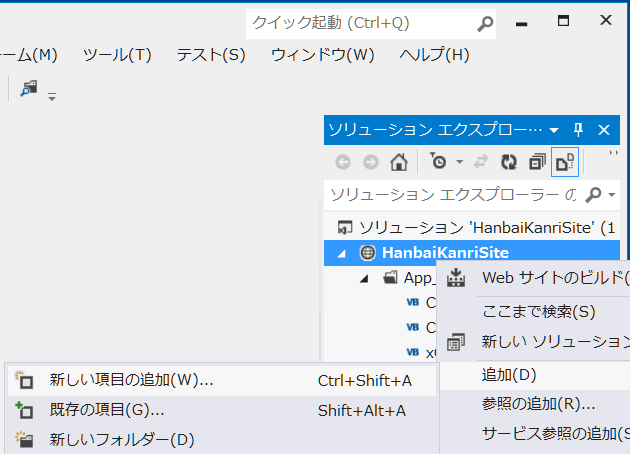The width and height of the screenshot is (630, 454).
Task: Choose 既存の項目(G)... entry
Action: tap(222, 411)
